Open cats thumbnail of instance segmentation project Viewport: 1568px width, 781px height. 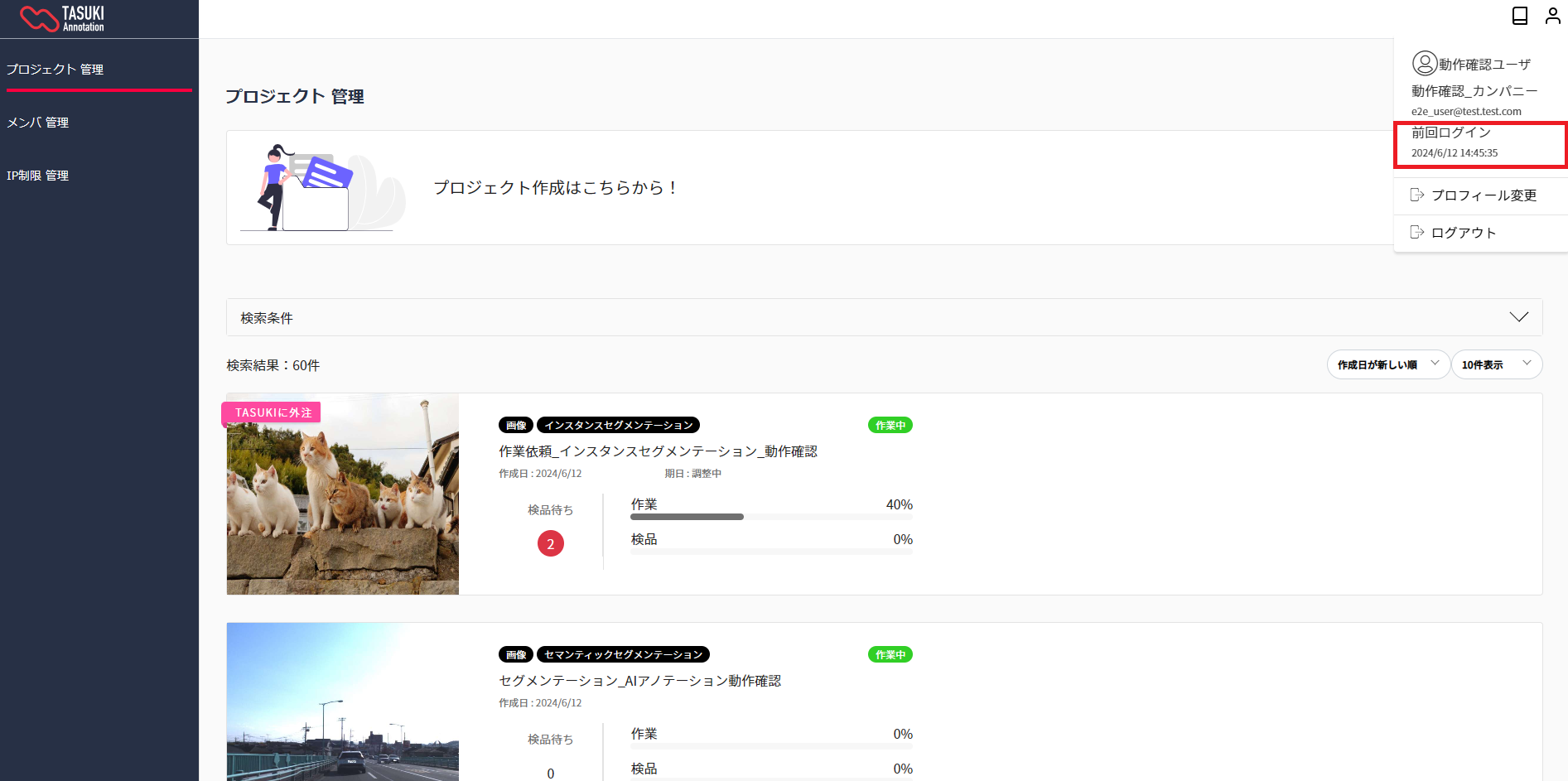[x=343, y=494]
